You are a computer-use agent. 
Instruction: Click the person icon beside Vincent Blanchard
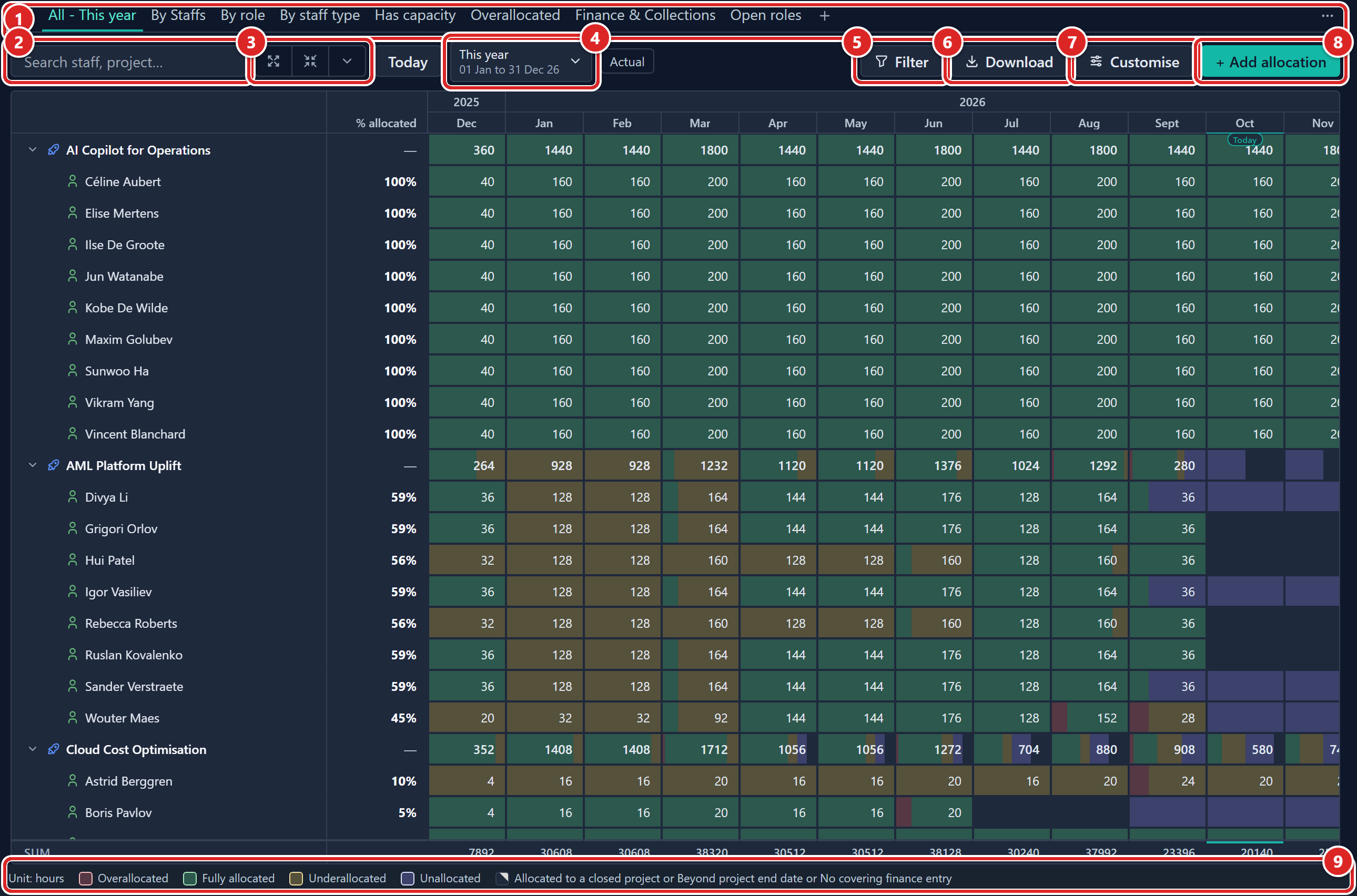click(x=73, y=434)
